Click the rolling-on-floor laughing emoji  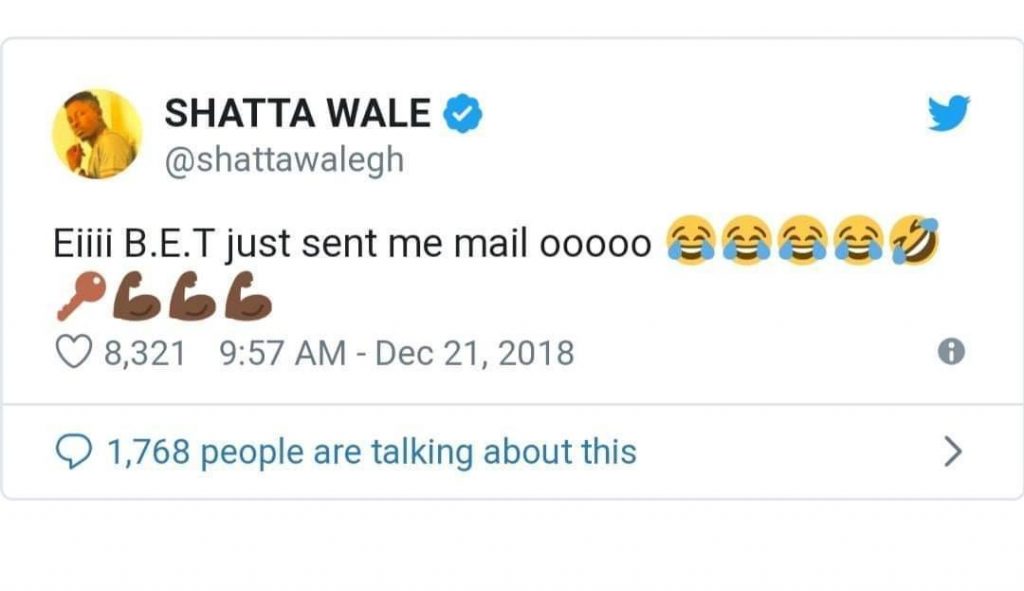point(915,240)
